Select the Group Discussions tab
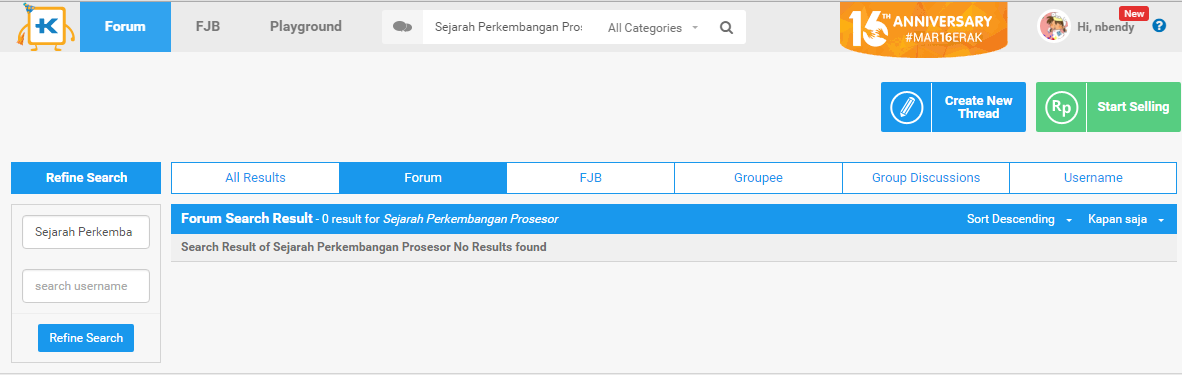 tap(926, 178)
